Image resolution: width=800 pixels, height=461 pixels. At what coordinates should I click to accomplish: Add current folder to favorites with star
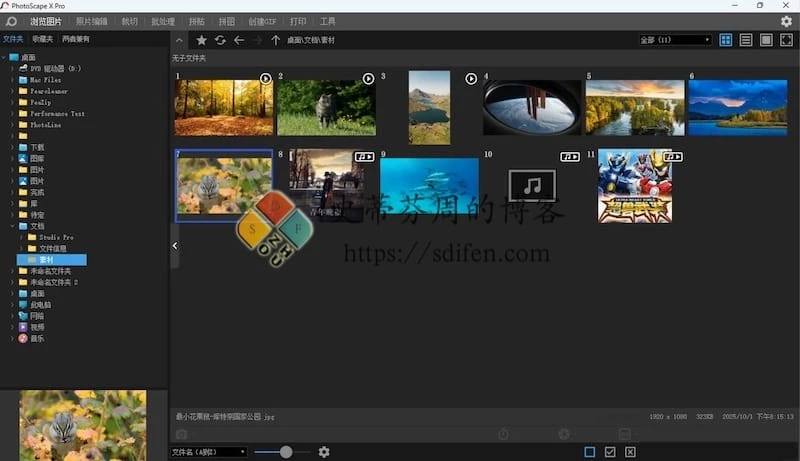coord(202,40)
